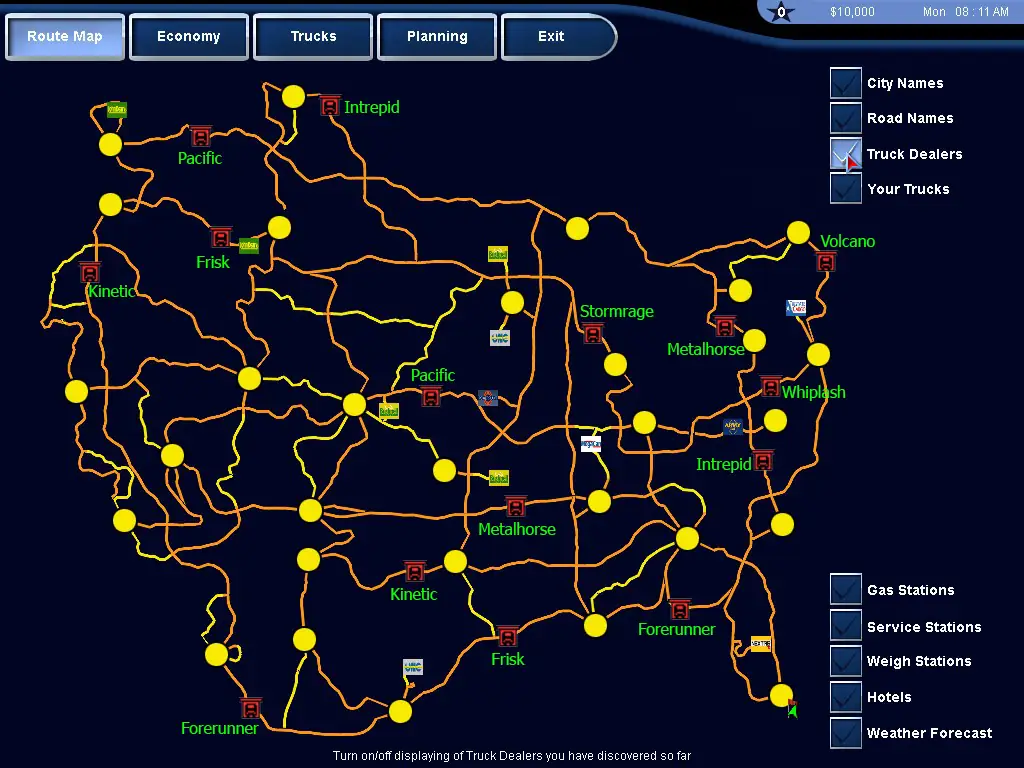Viewport: 1024px width, 768px height.
Task: Click the Volcano truck dealer icon
Action: pyautogui.click(x=826, y=262)
